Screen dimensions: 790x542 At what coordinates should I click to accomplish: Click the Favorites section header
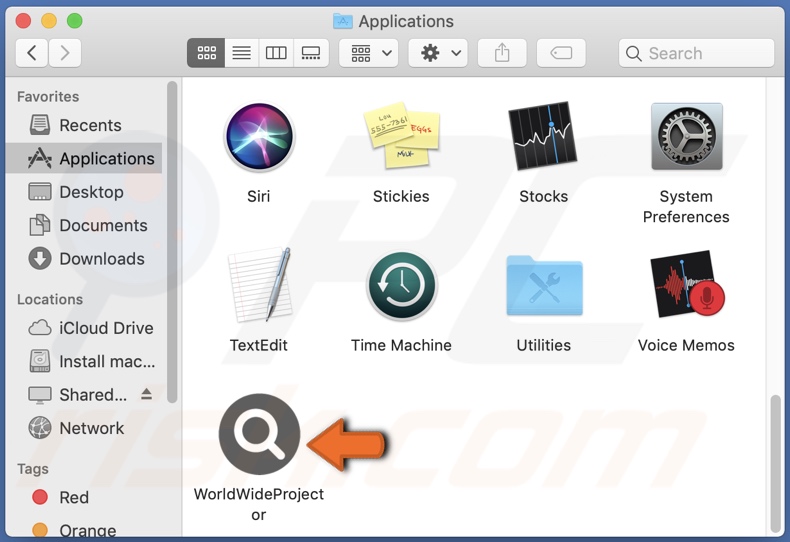pos(48,96)
